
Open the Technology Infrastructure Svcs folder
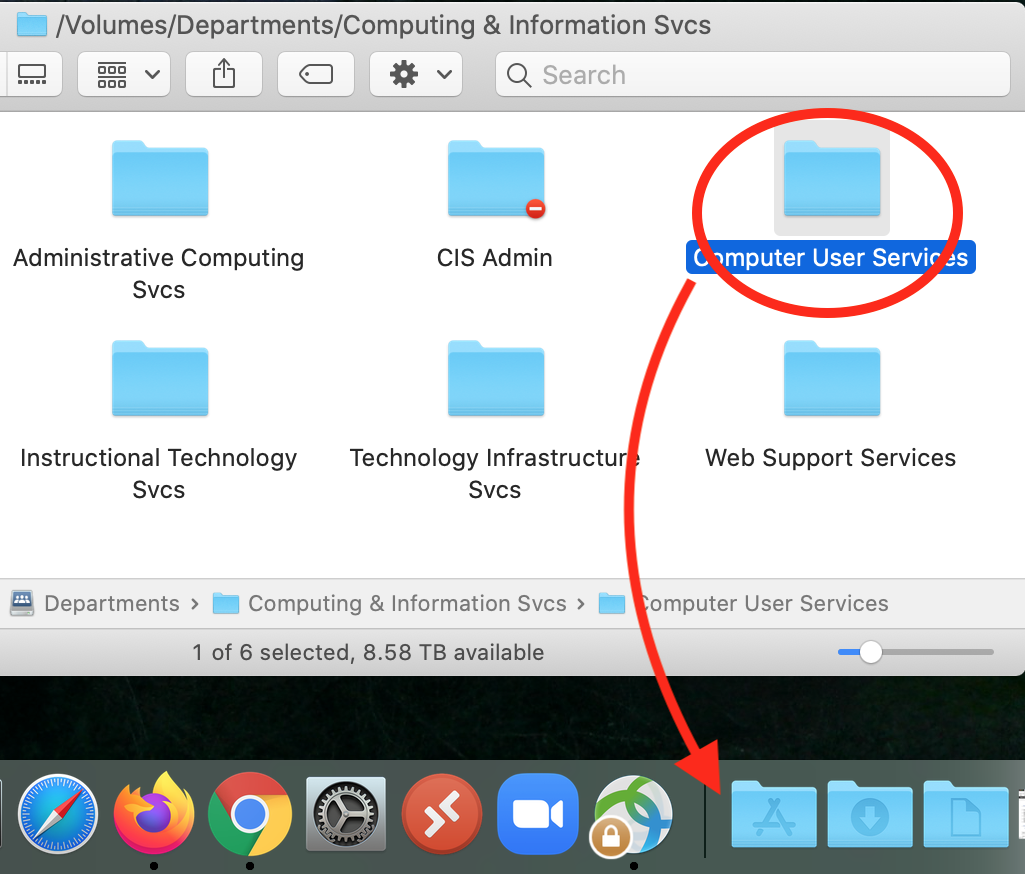coord(495,379)
